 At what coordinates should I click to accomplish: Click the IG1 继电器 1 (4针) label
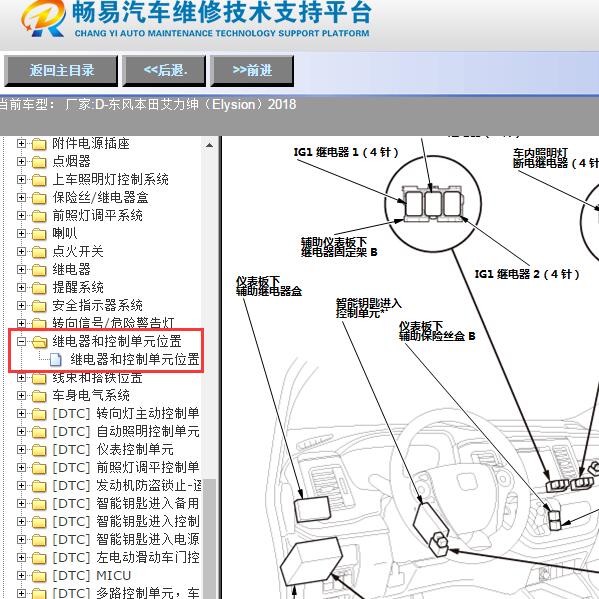point(346,152)
